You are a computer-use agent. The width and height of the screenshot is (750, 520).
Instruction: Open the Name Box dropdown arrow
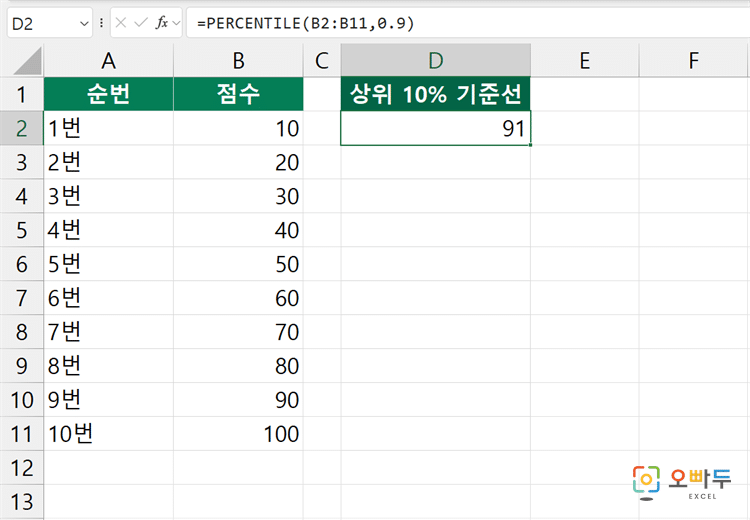84,23
